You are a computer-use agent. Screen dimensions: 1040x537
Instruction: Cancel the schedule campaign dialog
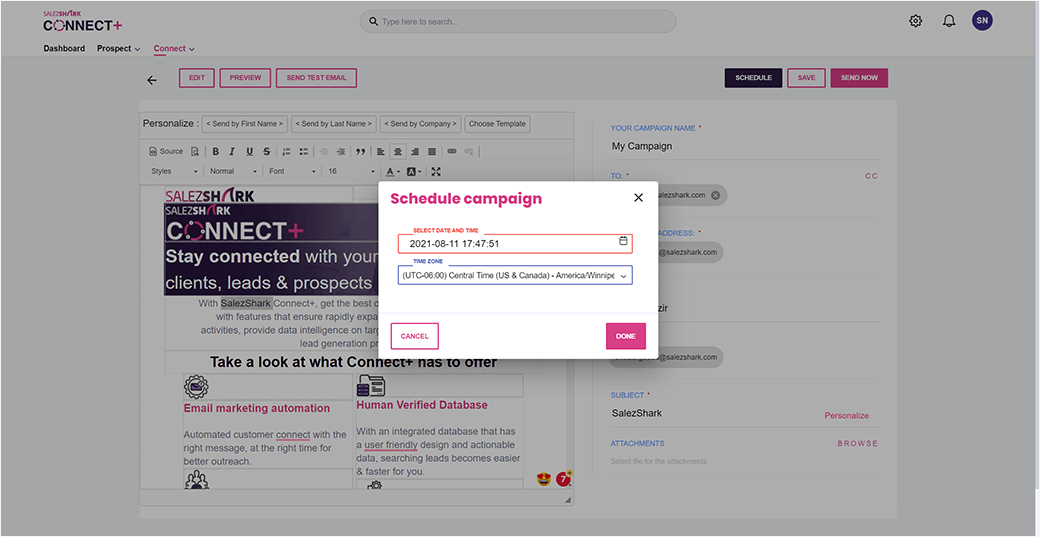click(x=414, y=336)
